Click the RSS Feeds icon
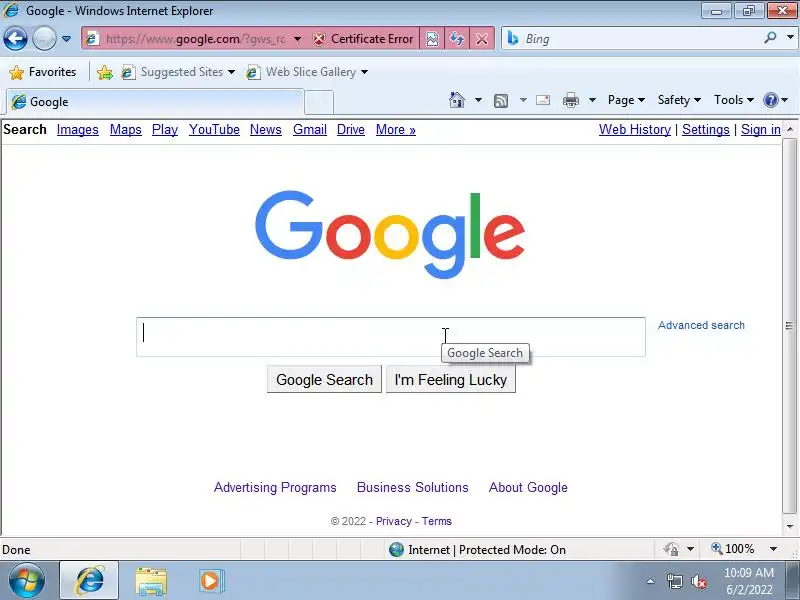 click(501, 101)
